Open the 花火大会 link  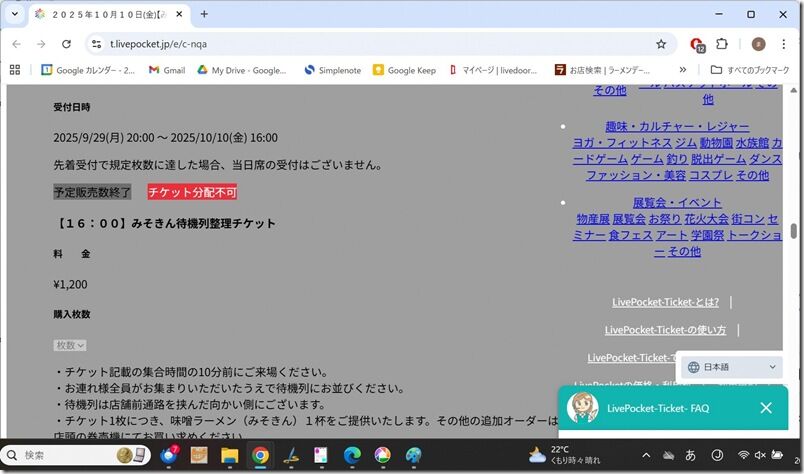706,219
